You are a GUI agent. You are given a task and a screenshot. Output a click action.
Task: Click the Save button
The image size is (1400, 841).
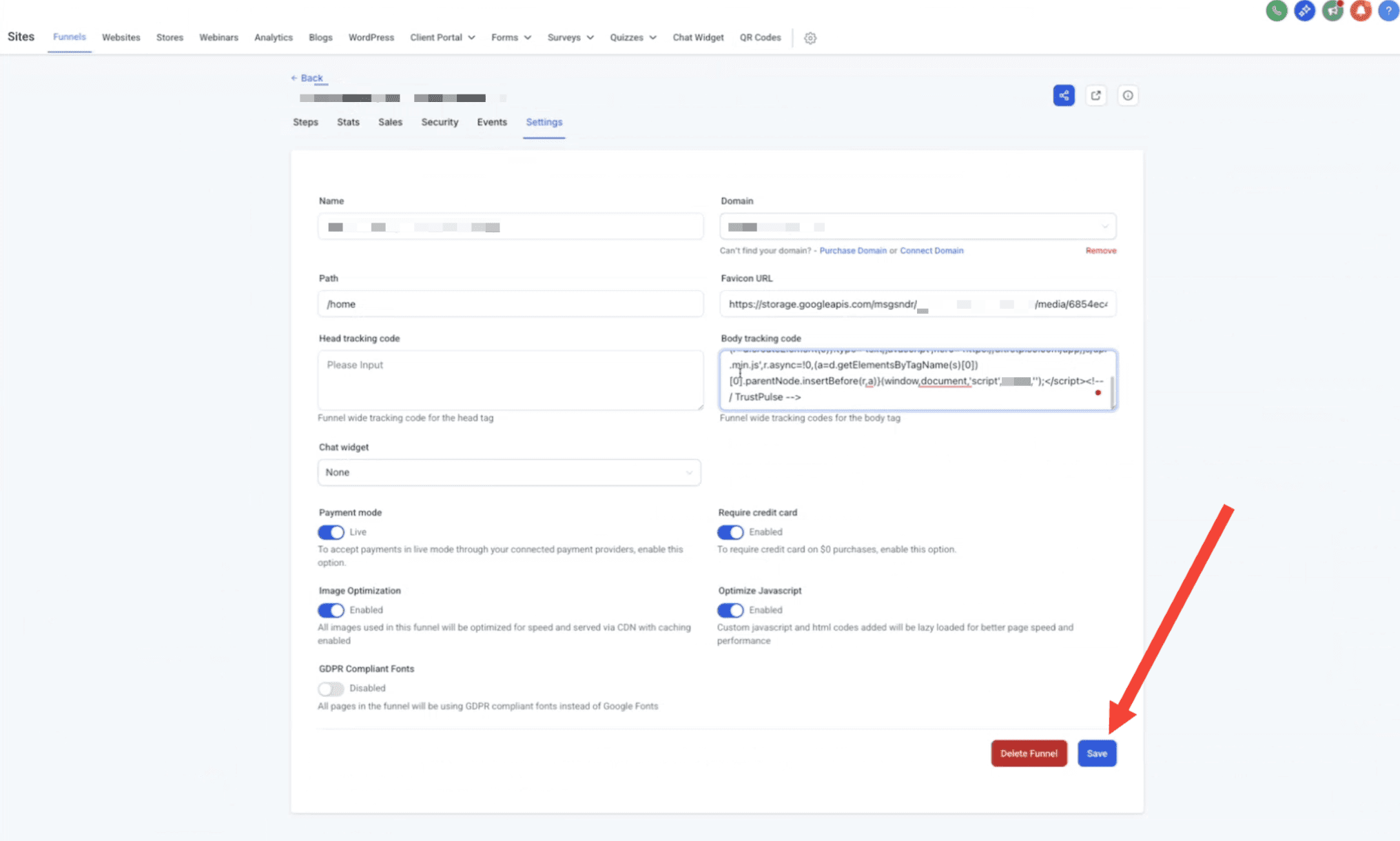pyautogui.click(x=1097, y=753)
